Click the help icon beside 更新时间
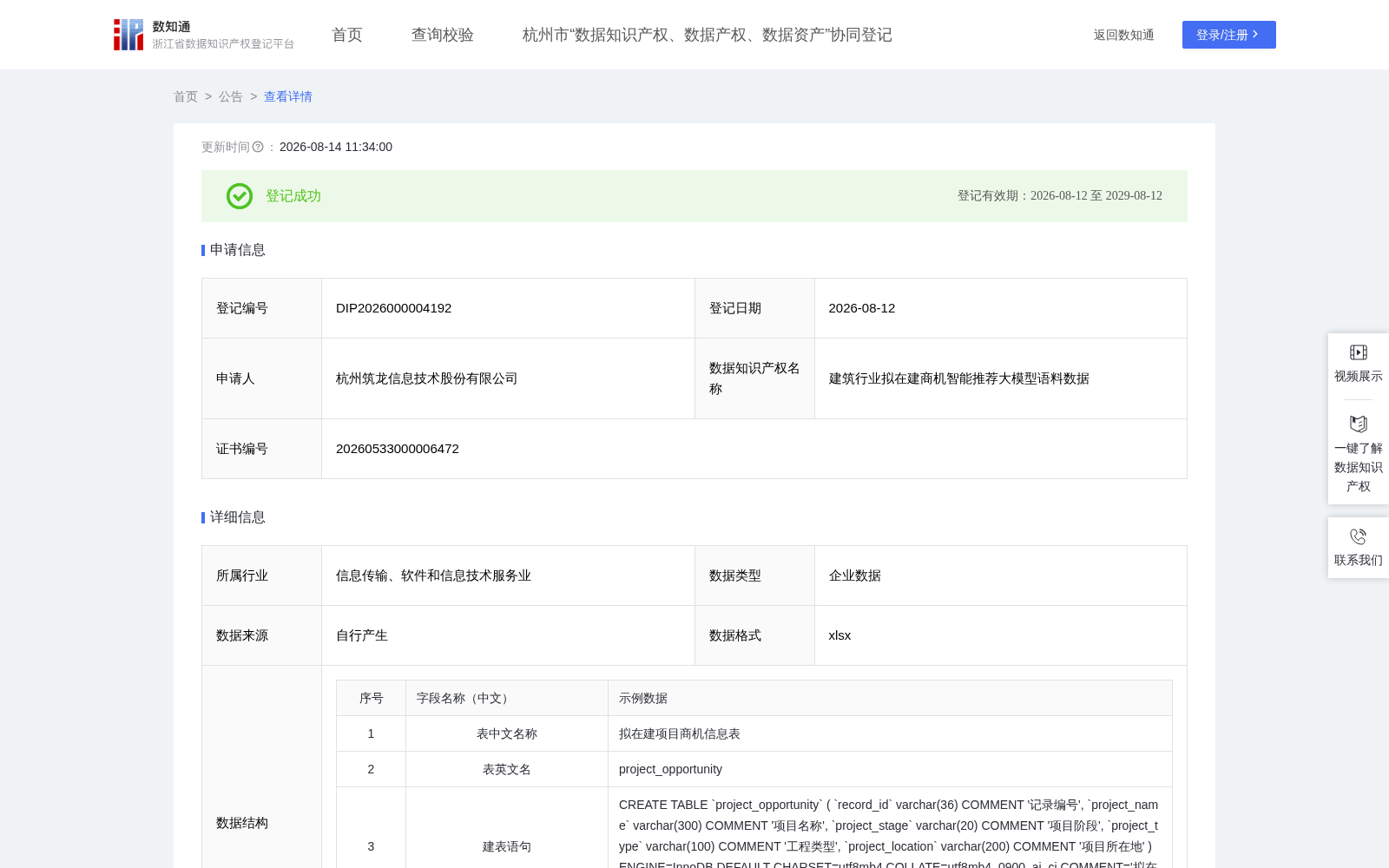 (x=258, y=148)
